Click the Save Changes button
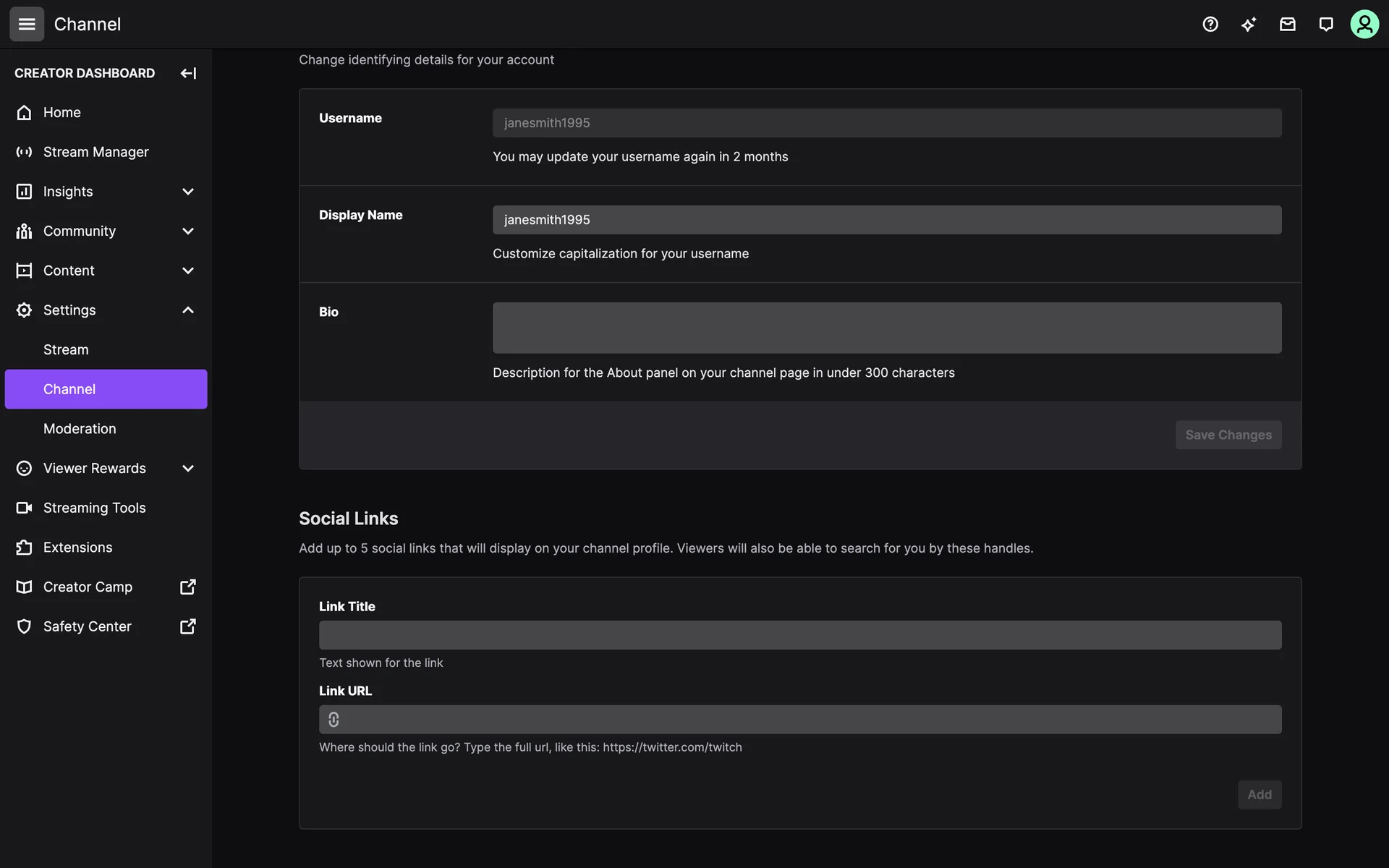This screenshot has height=868, width=1389. coord(1228,435)
